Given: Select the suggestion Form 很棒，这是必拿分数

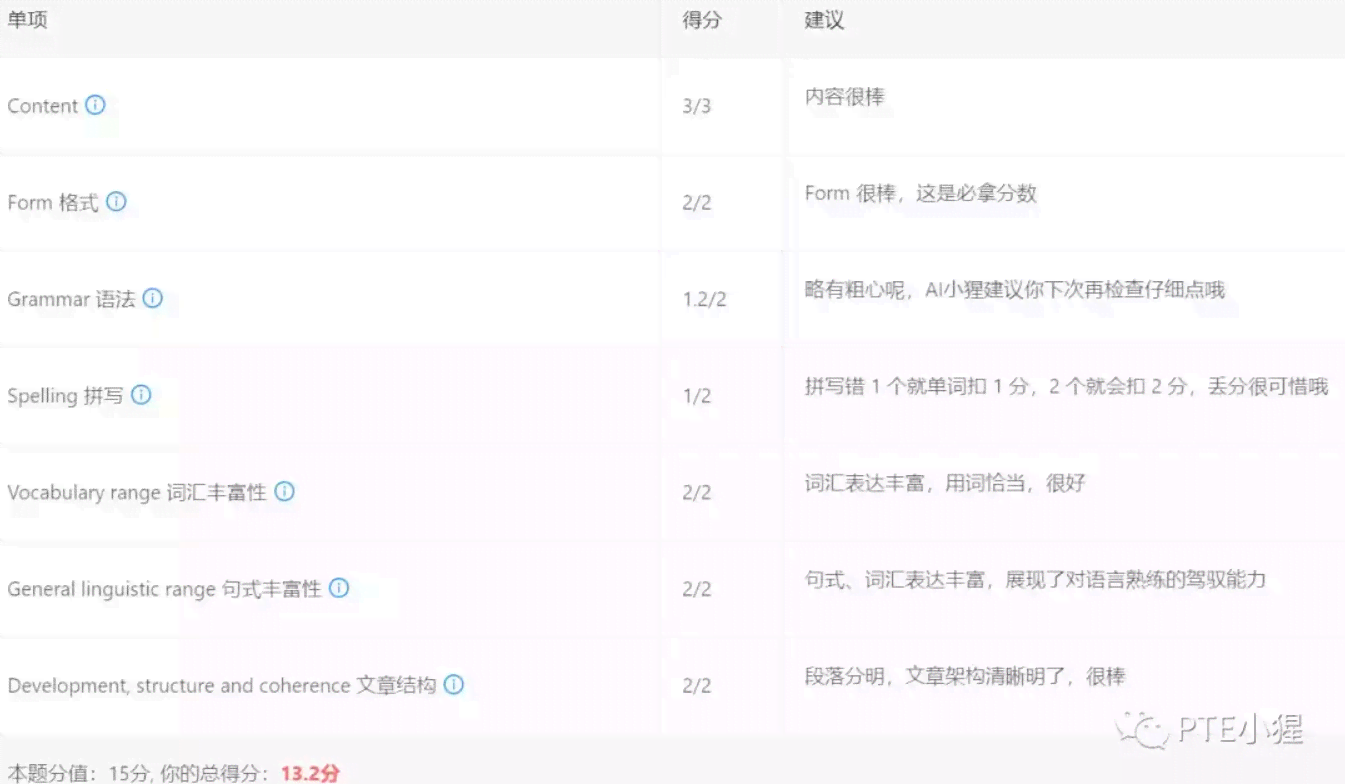Looking at the screenshot, I should point(920,194).
